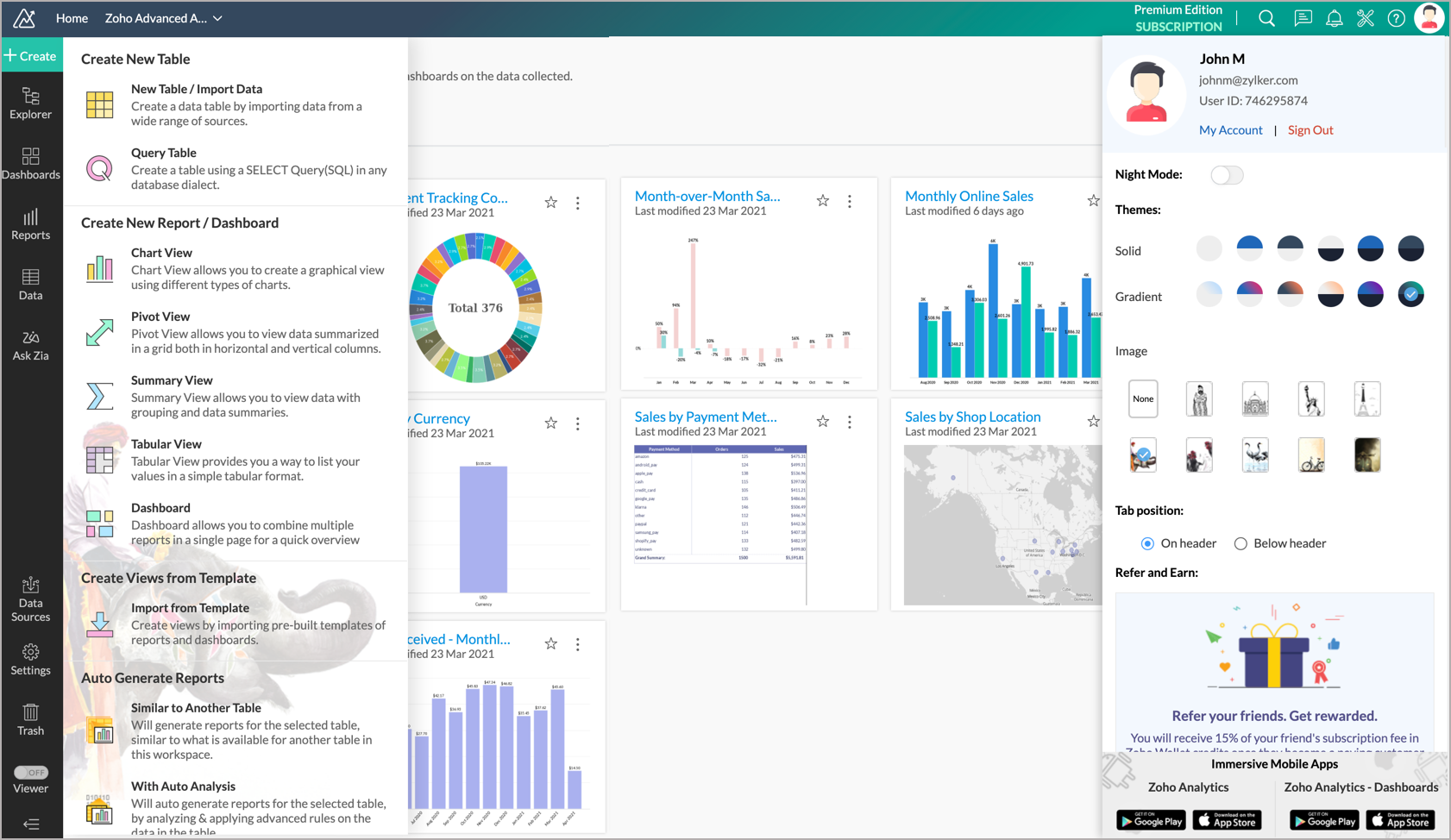Screen dimensions: 1451x840
Task: Select Below header tab position
Action: (1241, 543)
